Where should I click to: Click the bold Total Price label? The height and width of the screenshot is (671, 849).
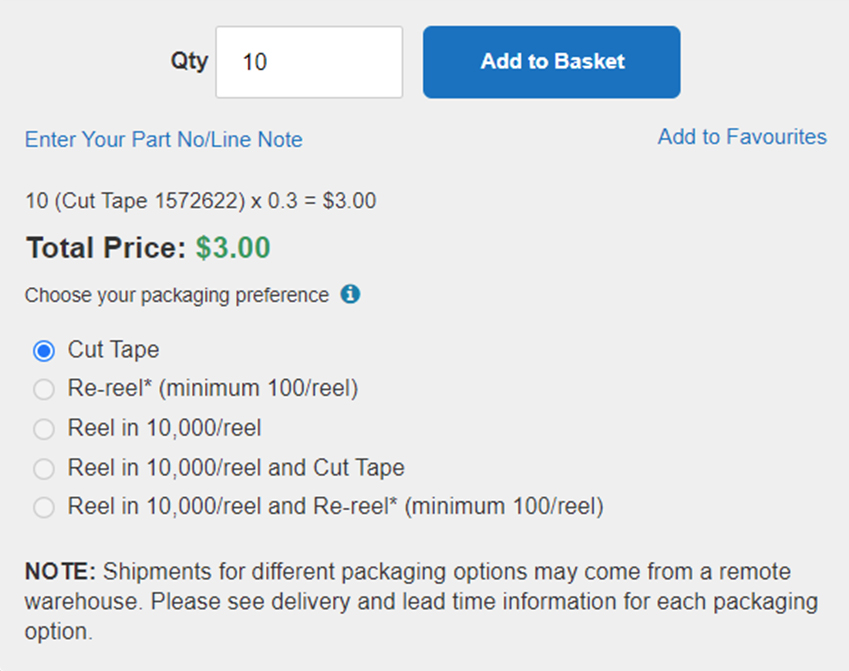pyautogui.click(x=106, y=248)
